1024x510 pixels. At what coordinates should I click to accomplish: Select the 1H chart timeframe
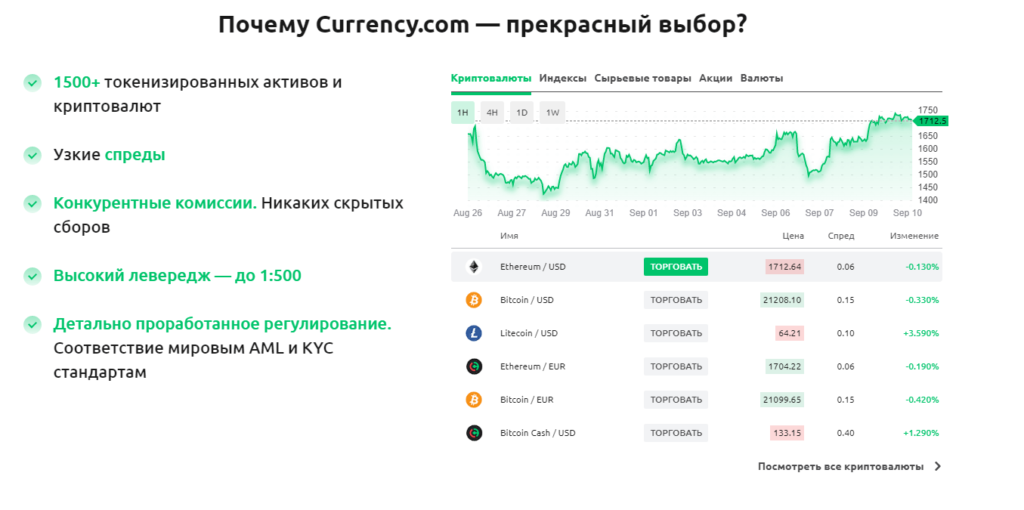click(x=462, y=113)
